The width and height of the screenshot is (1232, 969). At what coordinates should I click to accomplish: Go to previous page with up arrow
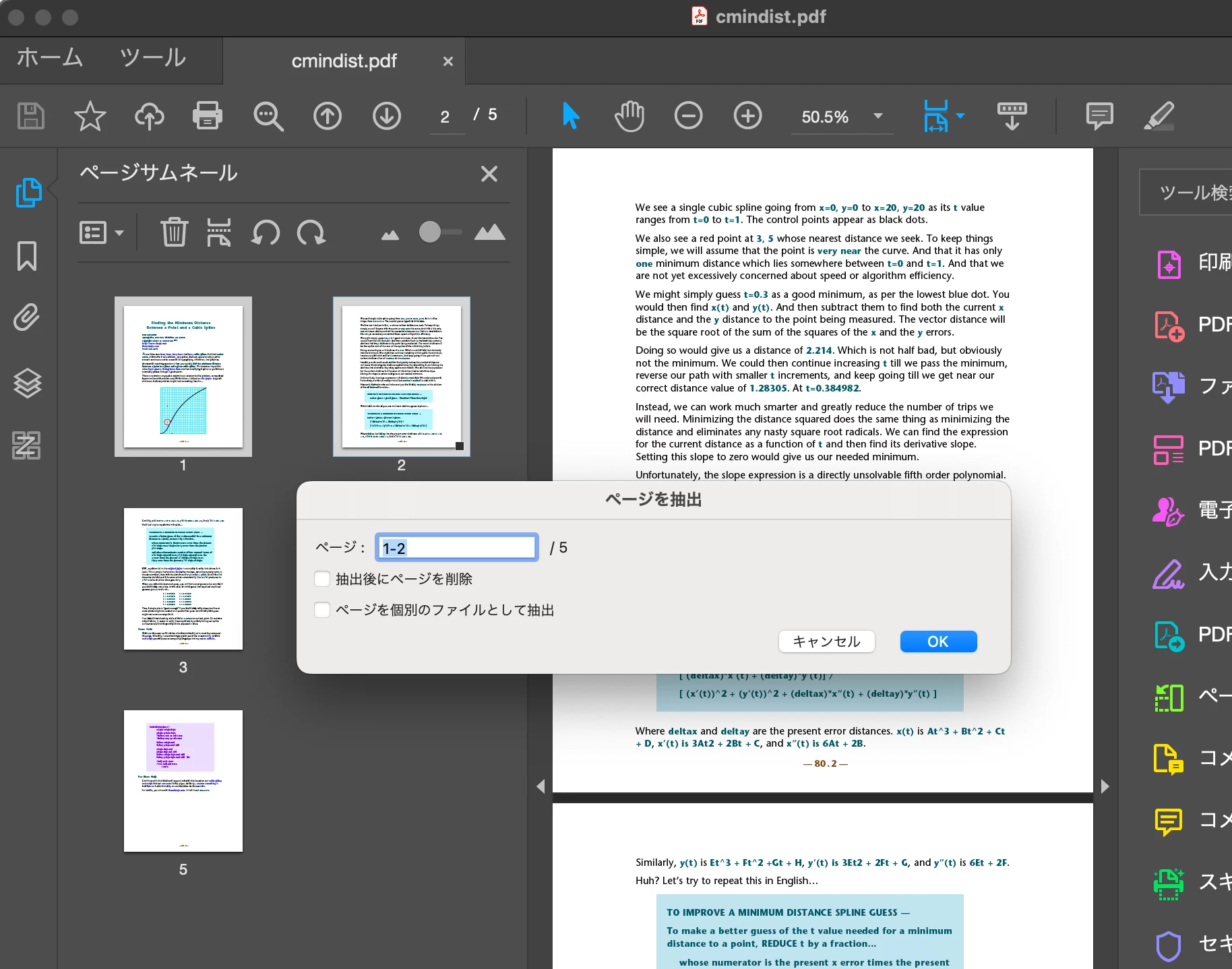click(x=328, y=116)
